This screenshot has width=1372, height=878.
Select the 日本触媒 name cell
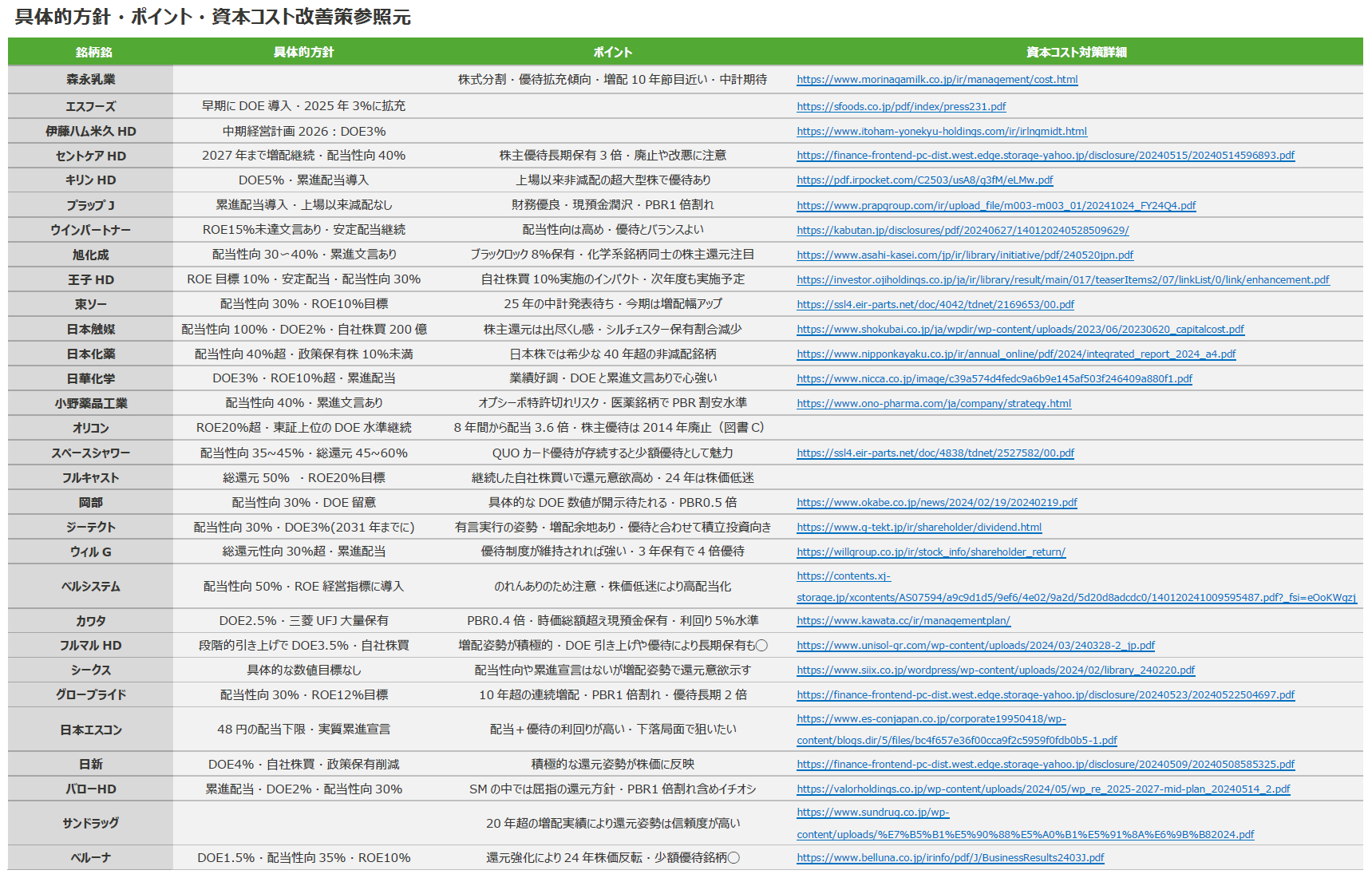pyautogui.click(x=91, y=330)
